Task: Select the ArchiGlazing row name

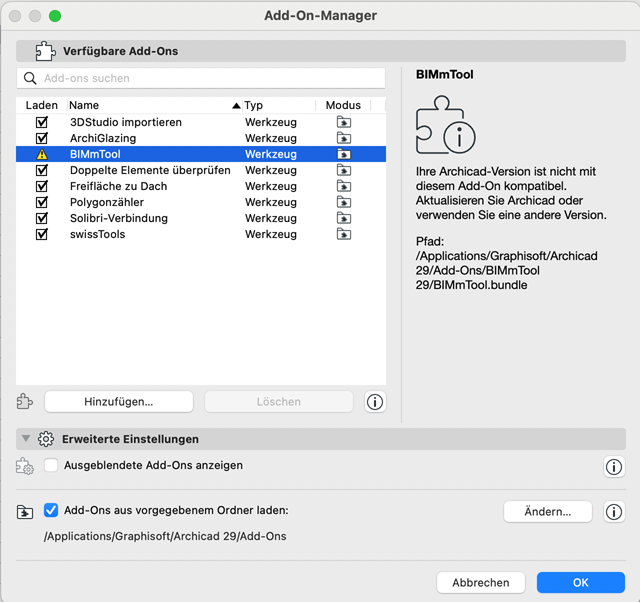Action: [103, 138]
